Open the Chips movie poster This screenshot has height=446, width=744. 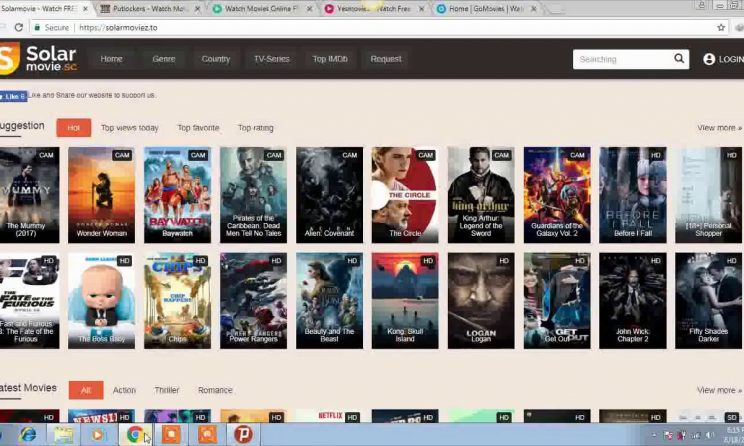pos(177,301)
